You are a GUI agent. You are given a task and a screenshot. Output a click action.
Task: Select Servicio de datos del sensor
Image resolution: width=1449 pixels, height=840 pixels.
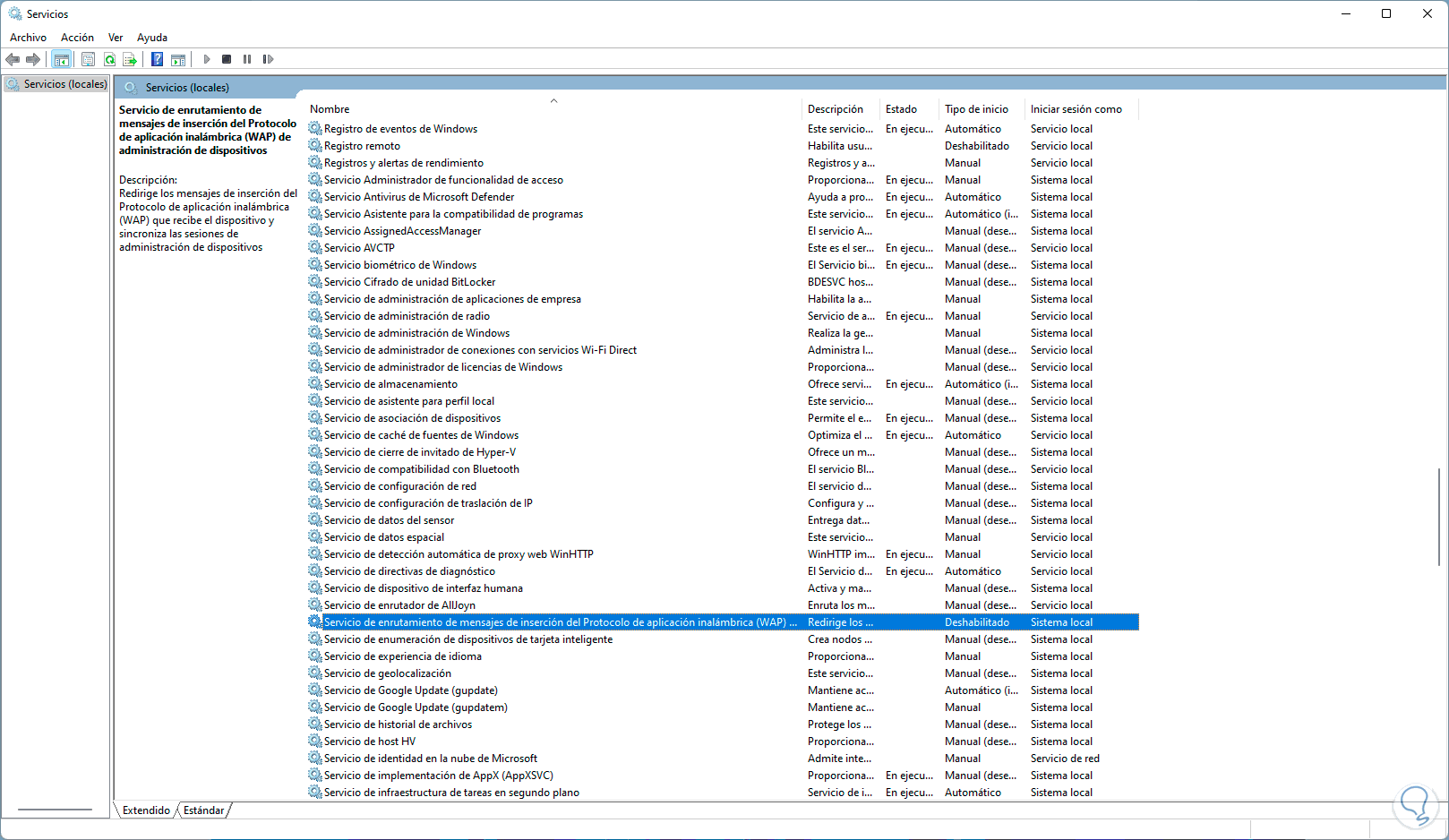(x=390, y=520)
